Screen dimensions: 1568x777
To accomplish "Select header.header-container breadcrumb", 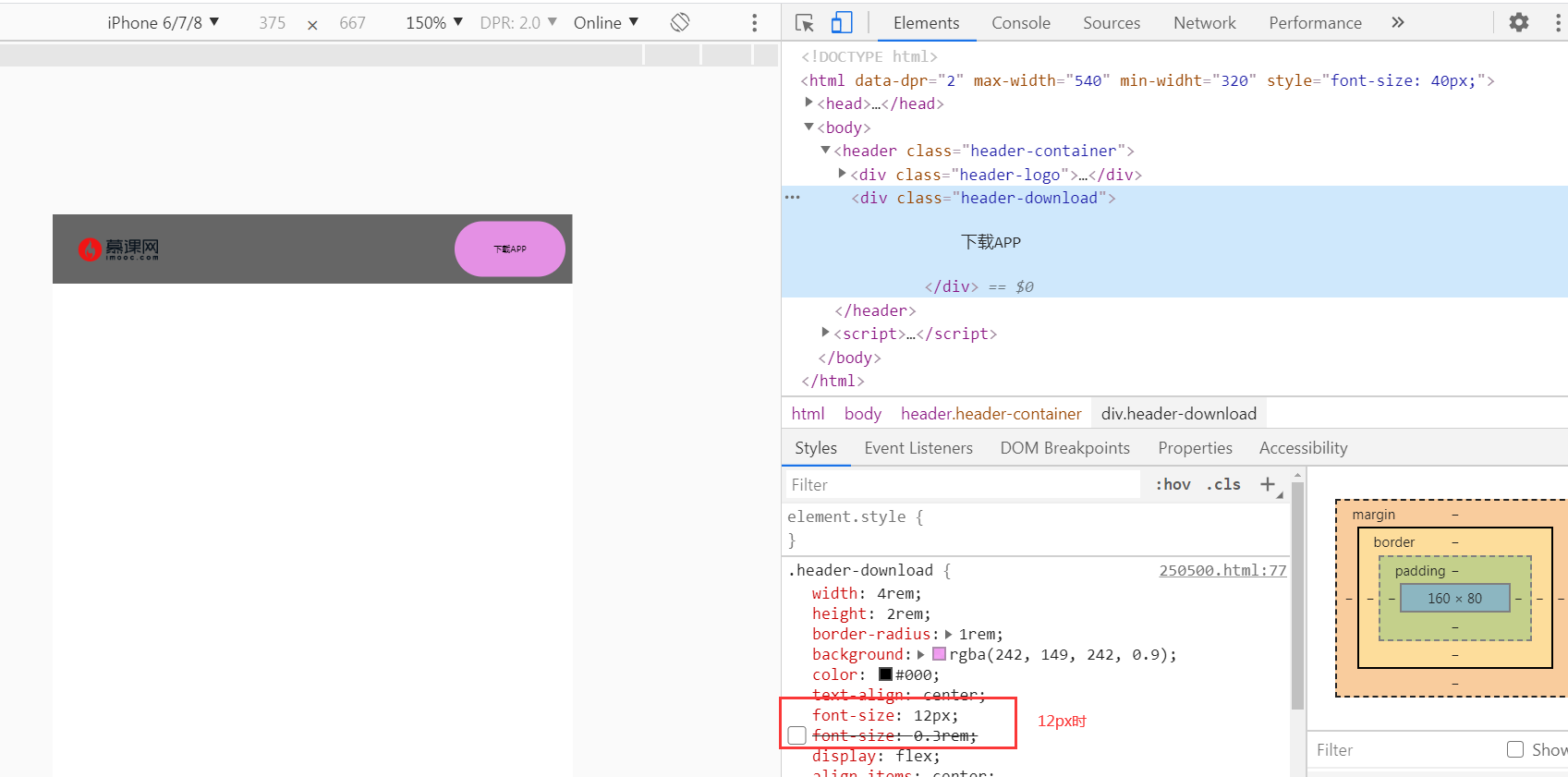I will (991, 414).
